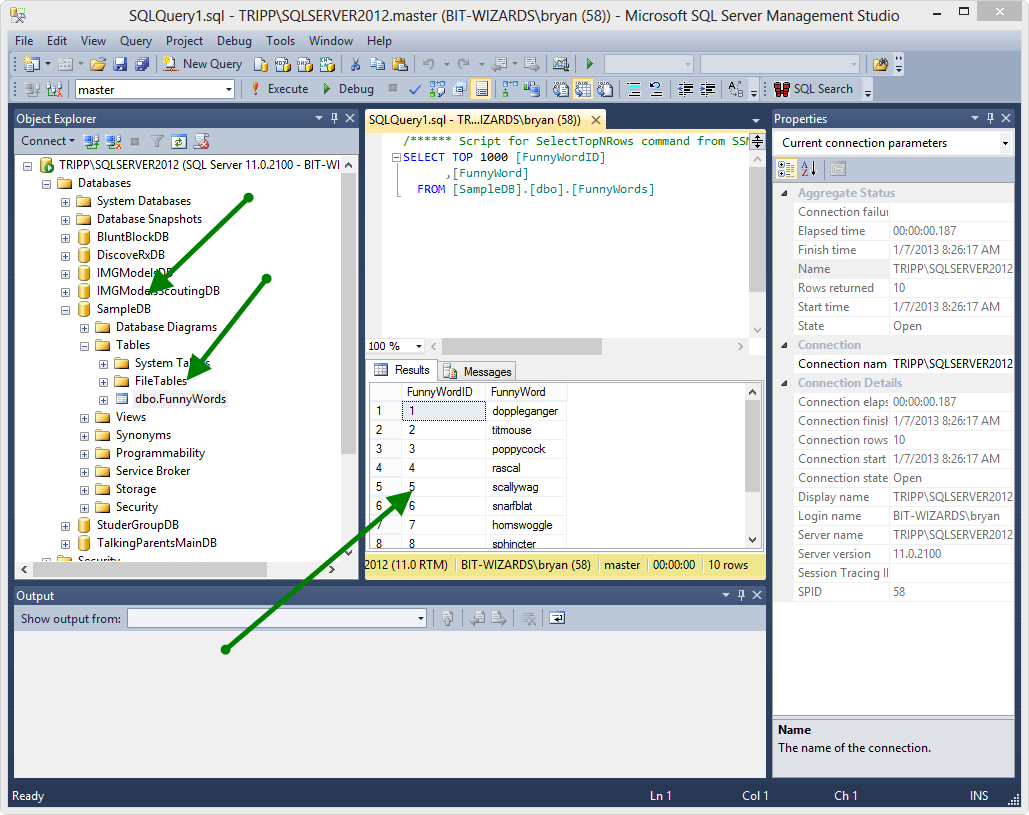Open the Query menu
Image resolution: width=1029 pixels, height=815 pixels.
tap(136, 41)
